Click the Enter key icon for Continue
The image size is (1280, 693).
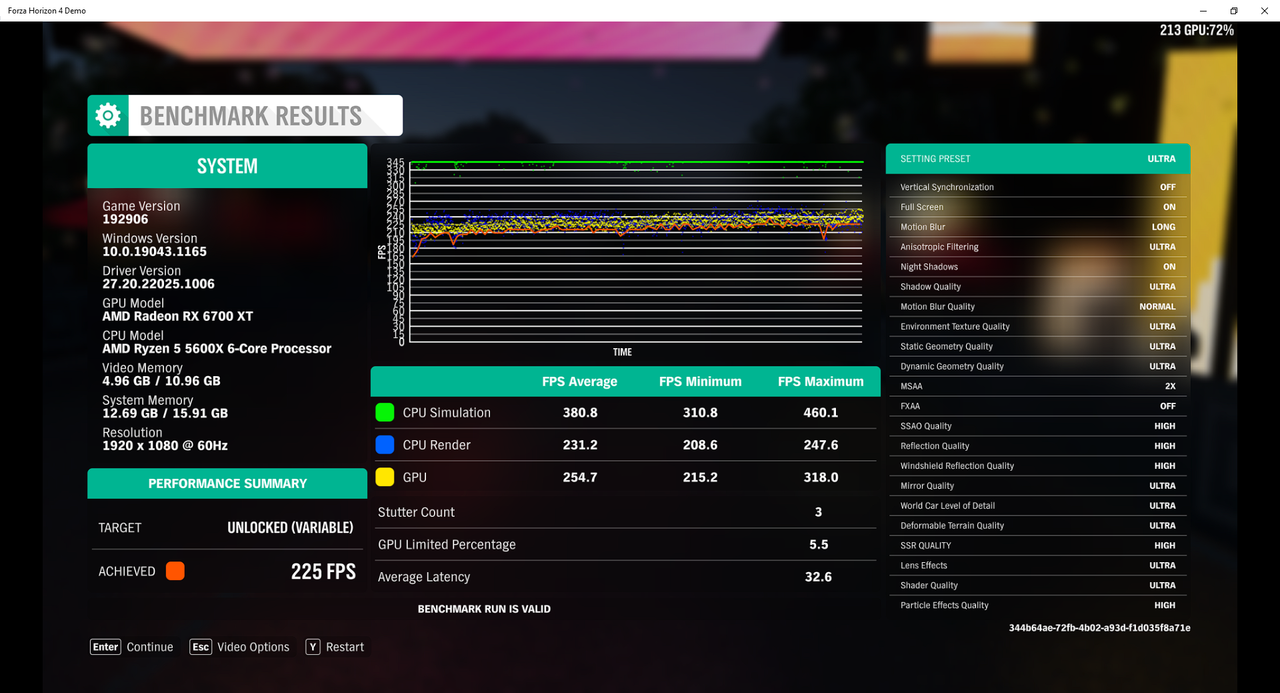tap(106, 647)
